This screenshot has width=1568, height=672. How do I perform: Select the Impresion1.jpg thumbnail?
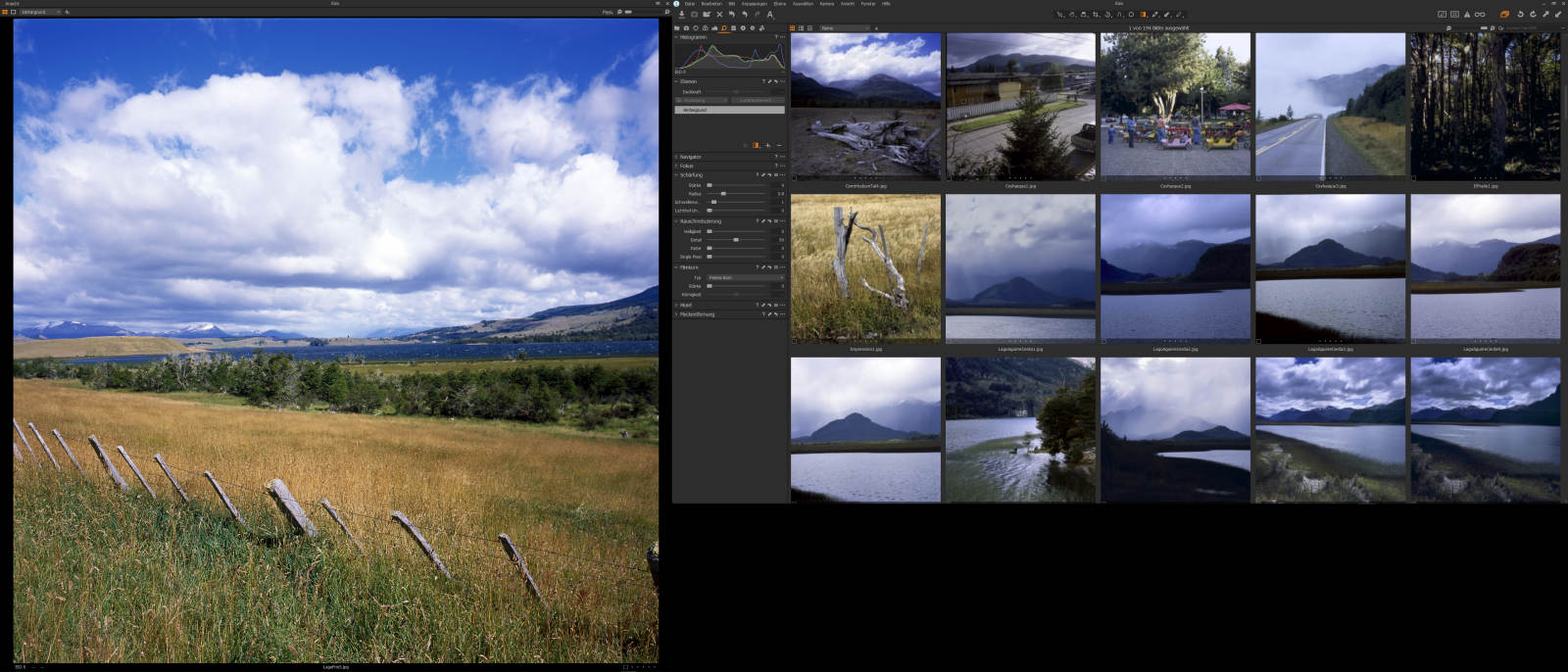(865, 268)
